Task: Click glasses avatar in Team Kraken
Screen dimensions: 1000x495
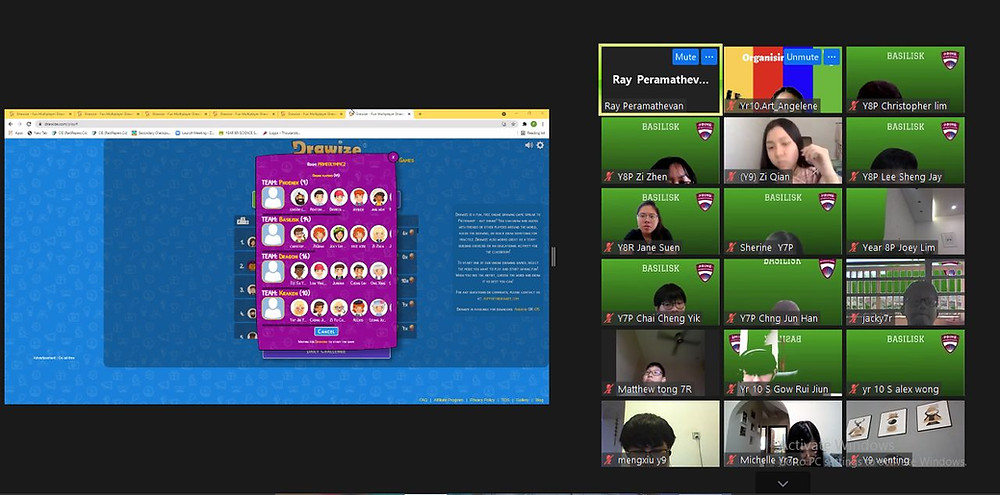Action: click(339, 307)
